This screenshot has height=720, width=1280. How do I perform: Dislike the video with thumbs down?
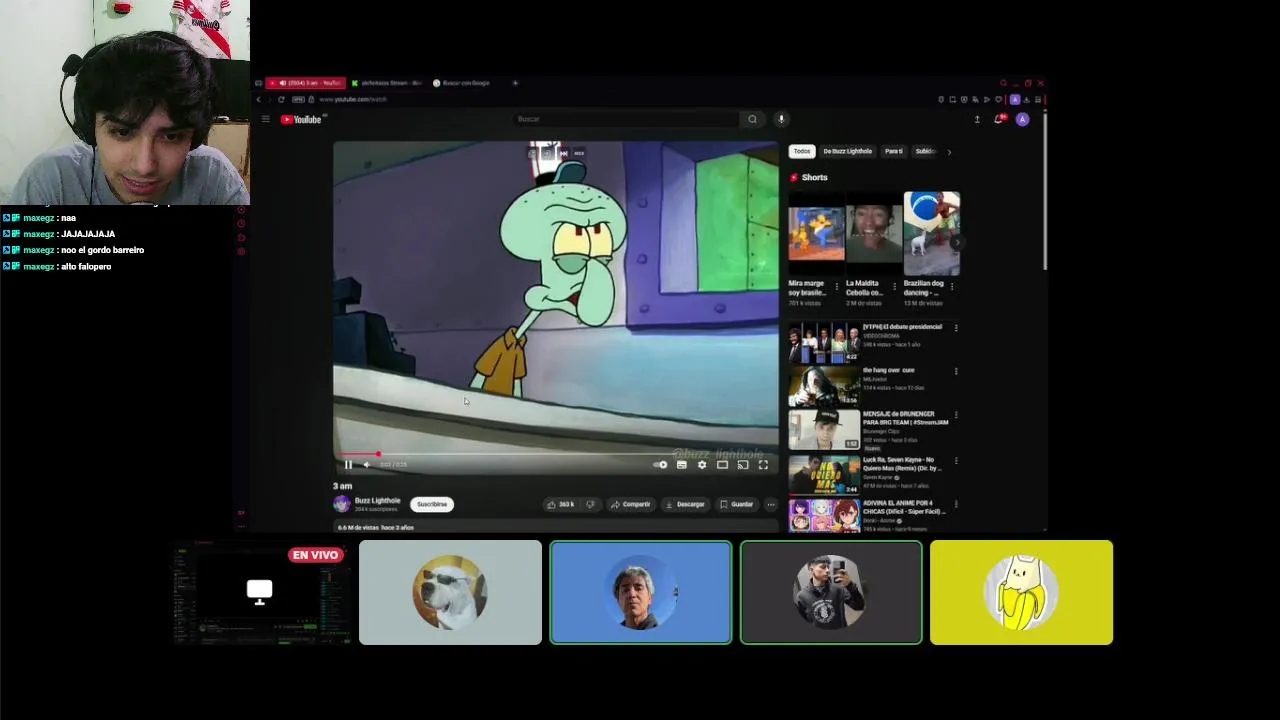pos(590,504)
